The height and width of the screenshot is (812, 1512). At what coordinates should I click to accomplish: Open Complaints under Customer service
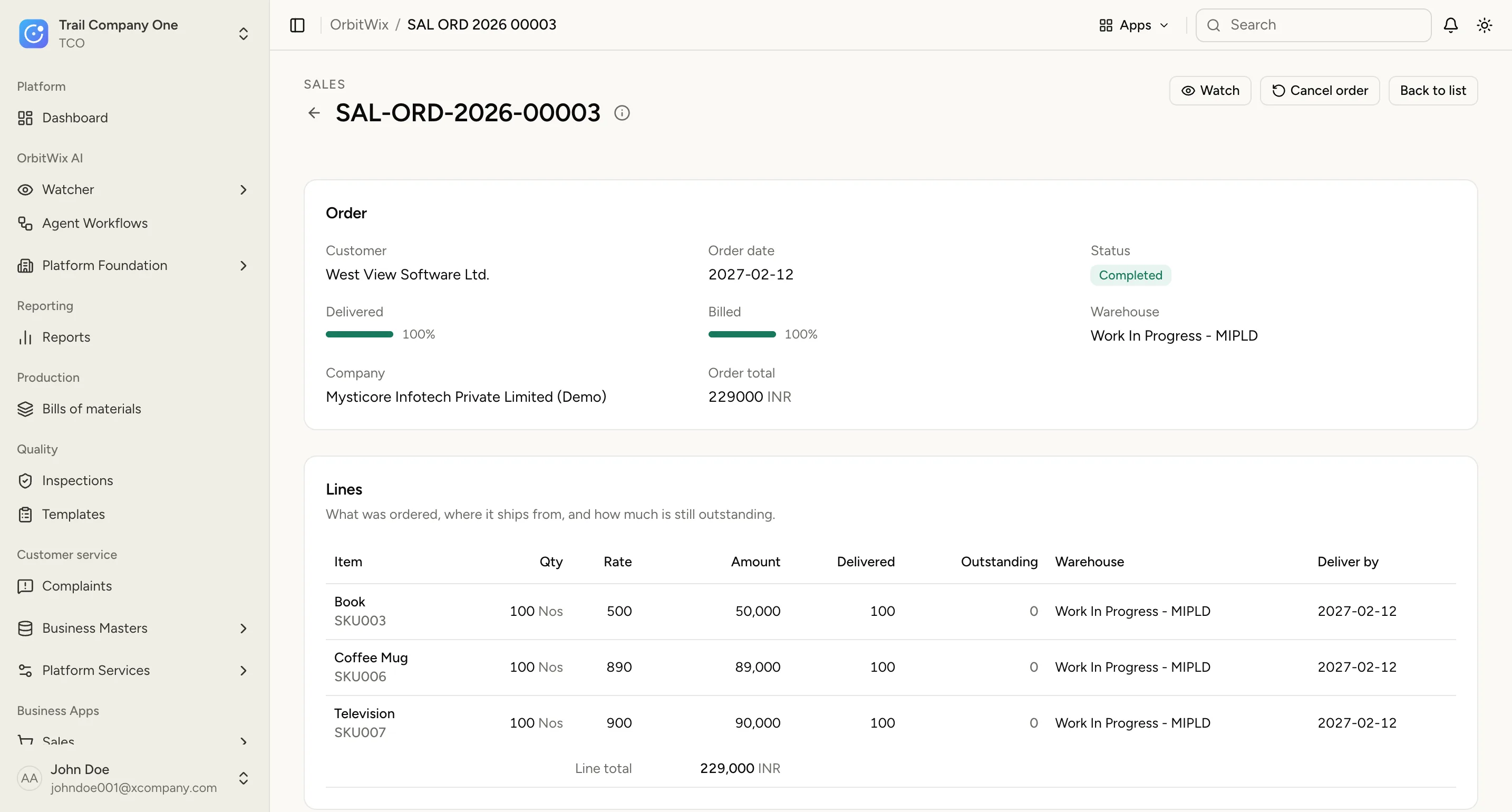pos(134,586)
